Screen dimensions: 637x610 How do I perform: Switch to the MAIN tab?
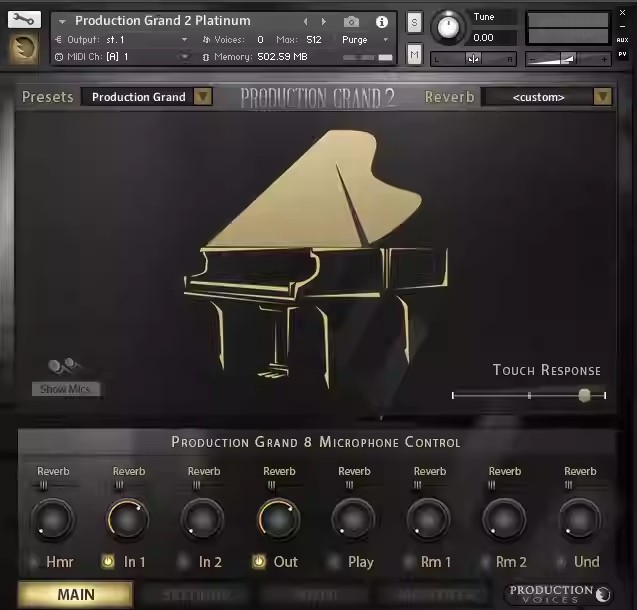point(76,595)
